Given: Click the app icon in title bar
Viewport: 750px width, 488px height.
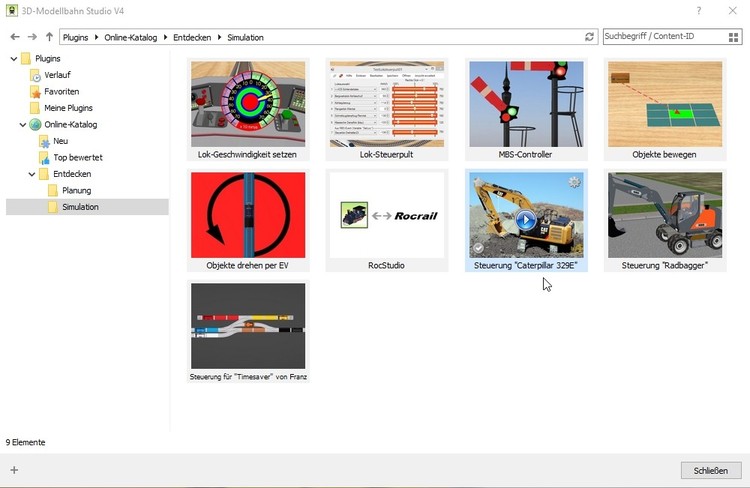Looking at the screenshot, I should pyautogui.click(x=11, y=11).
